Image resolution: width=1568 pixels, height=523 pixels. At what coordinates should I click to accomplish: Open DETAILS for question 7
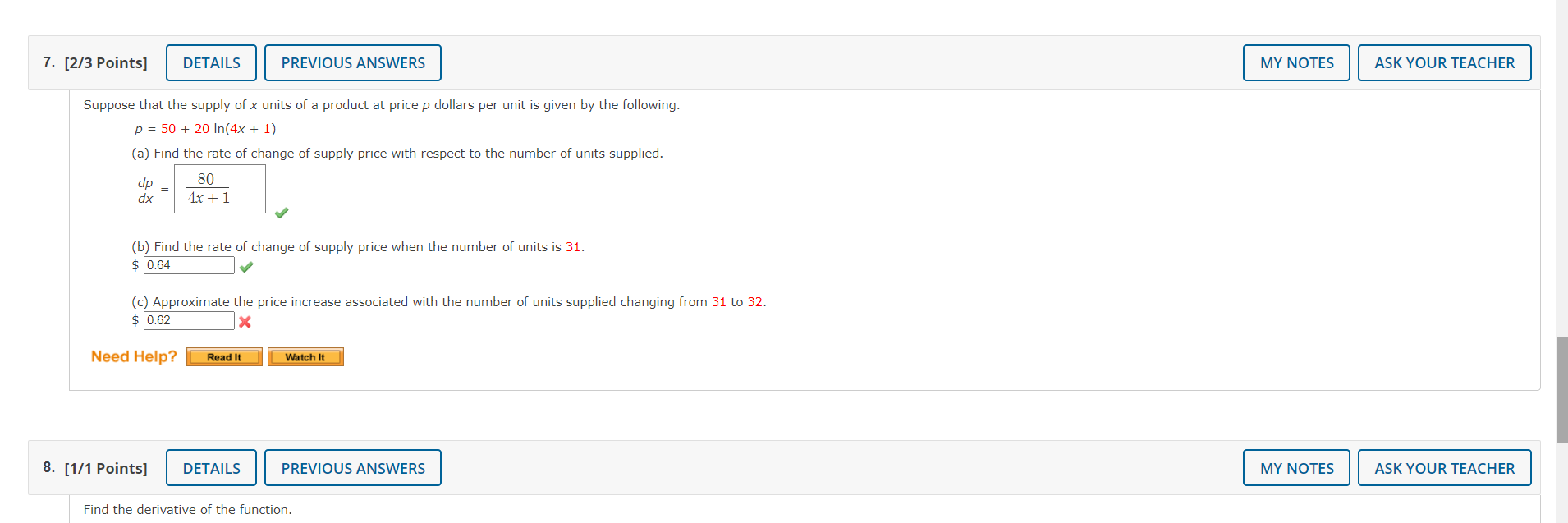[x=211, y=62]
